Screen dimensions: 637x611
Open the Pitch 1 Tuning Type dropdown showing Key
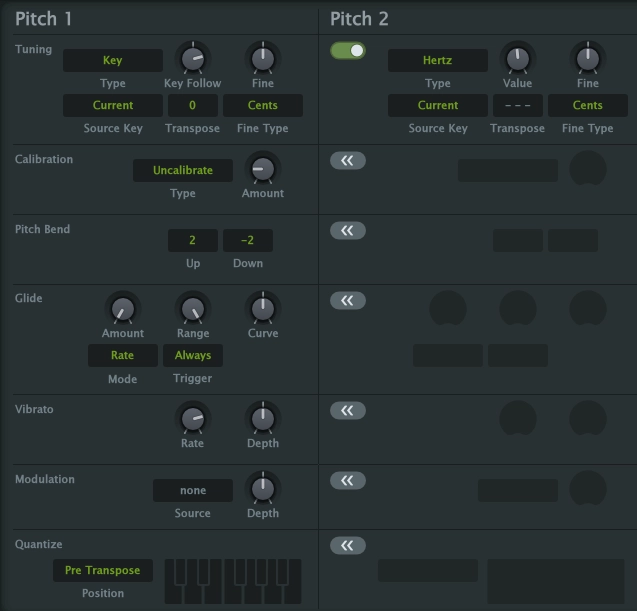point(113,61)
